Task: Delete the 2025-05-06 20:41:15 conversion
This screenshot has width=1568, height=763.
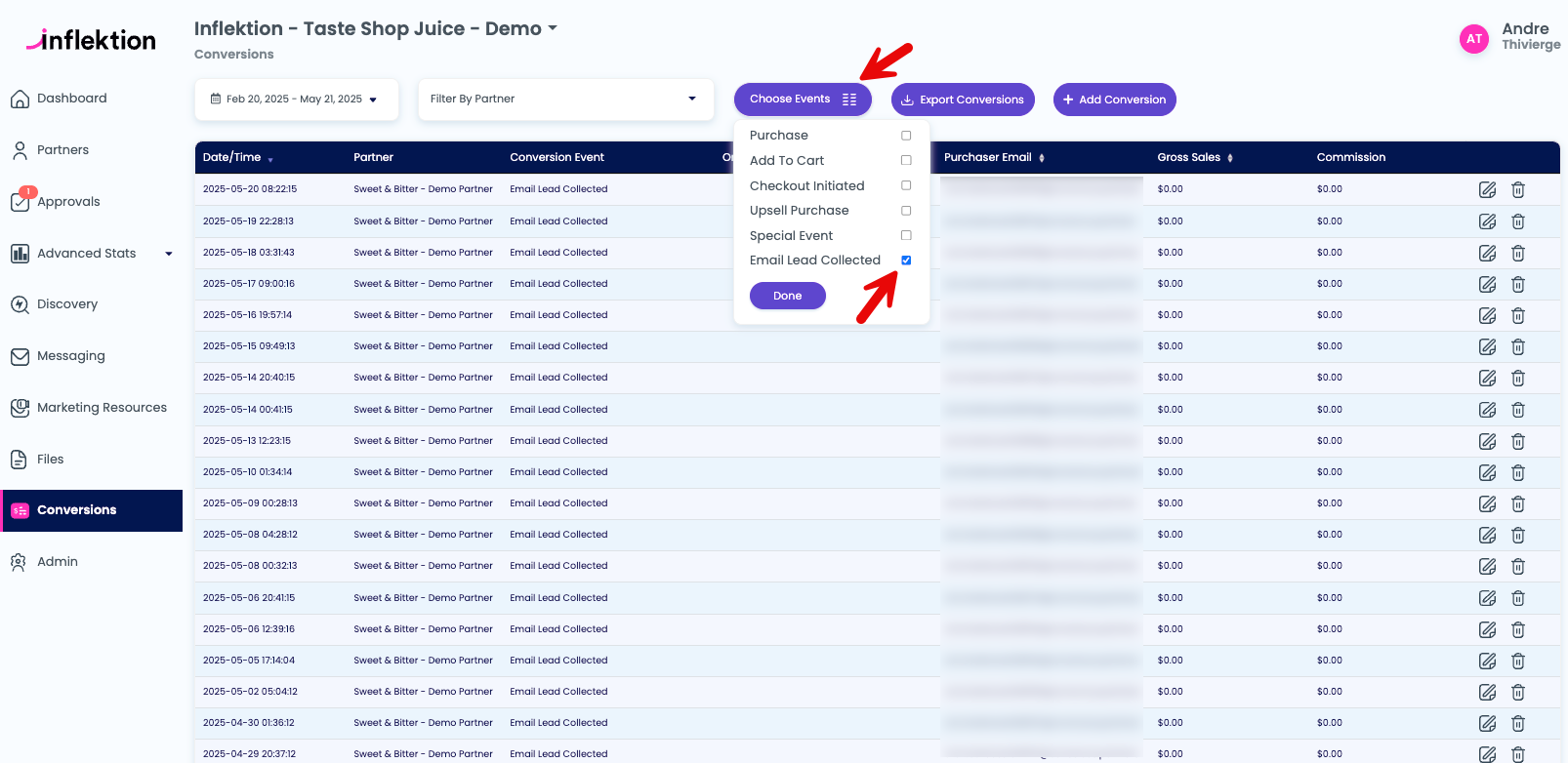Action: pos(1518,598)
